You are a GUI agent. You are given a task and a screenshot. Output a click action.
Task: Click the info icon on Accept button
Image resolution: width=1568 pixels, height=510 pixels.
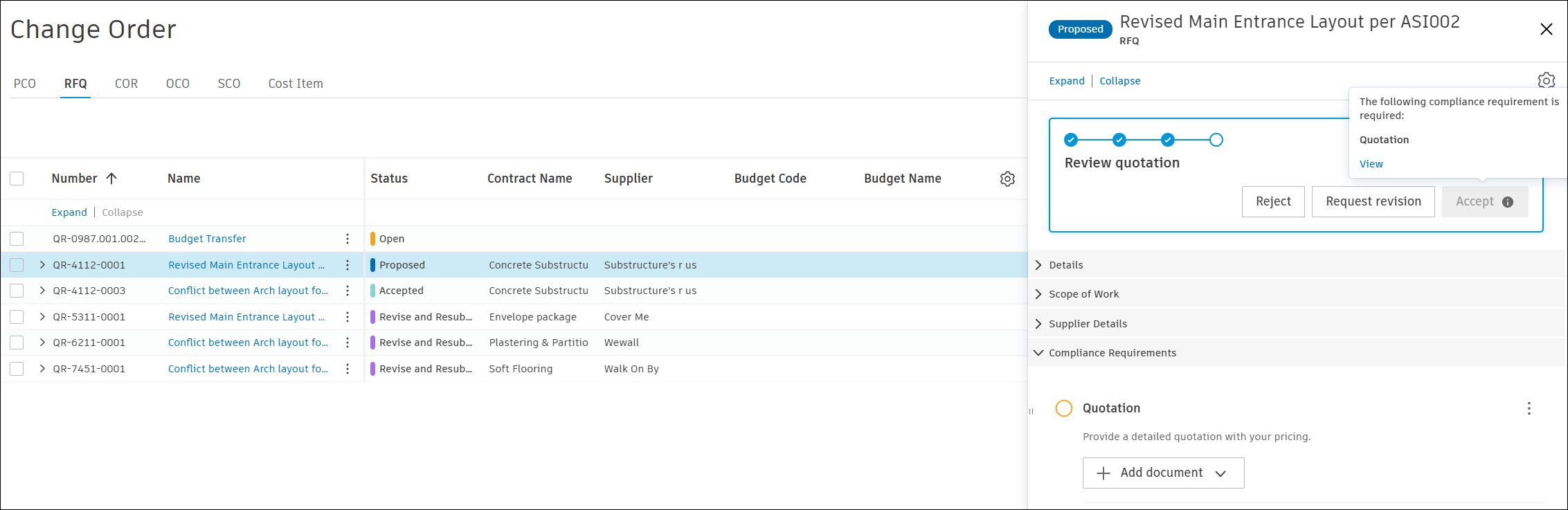(1507, 202)
